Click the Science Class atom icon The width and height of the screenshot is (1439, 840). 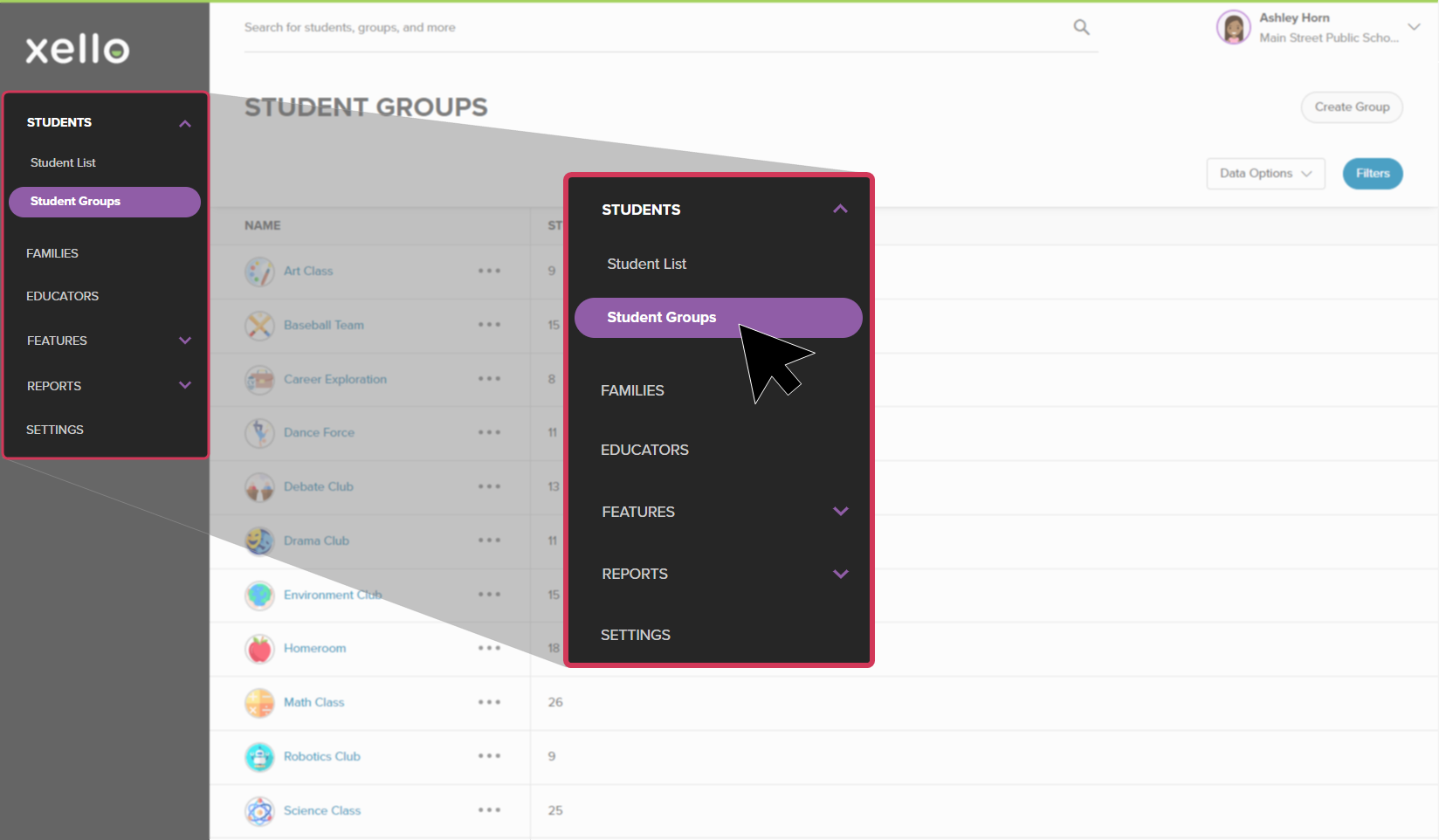[x=259, y=811]
